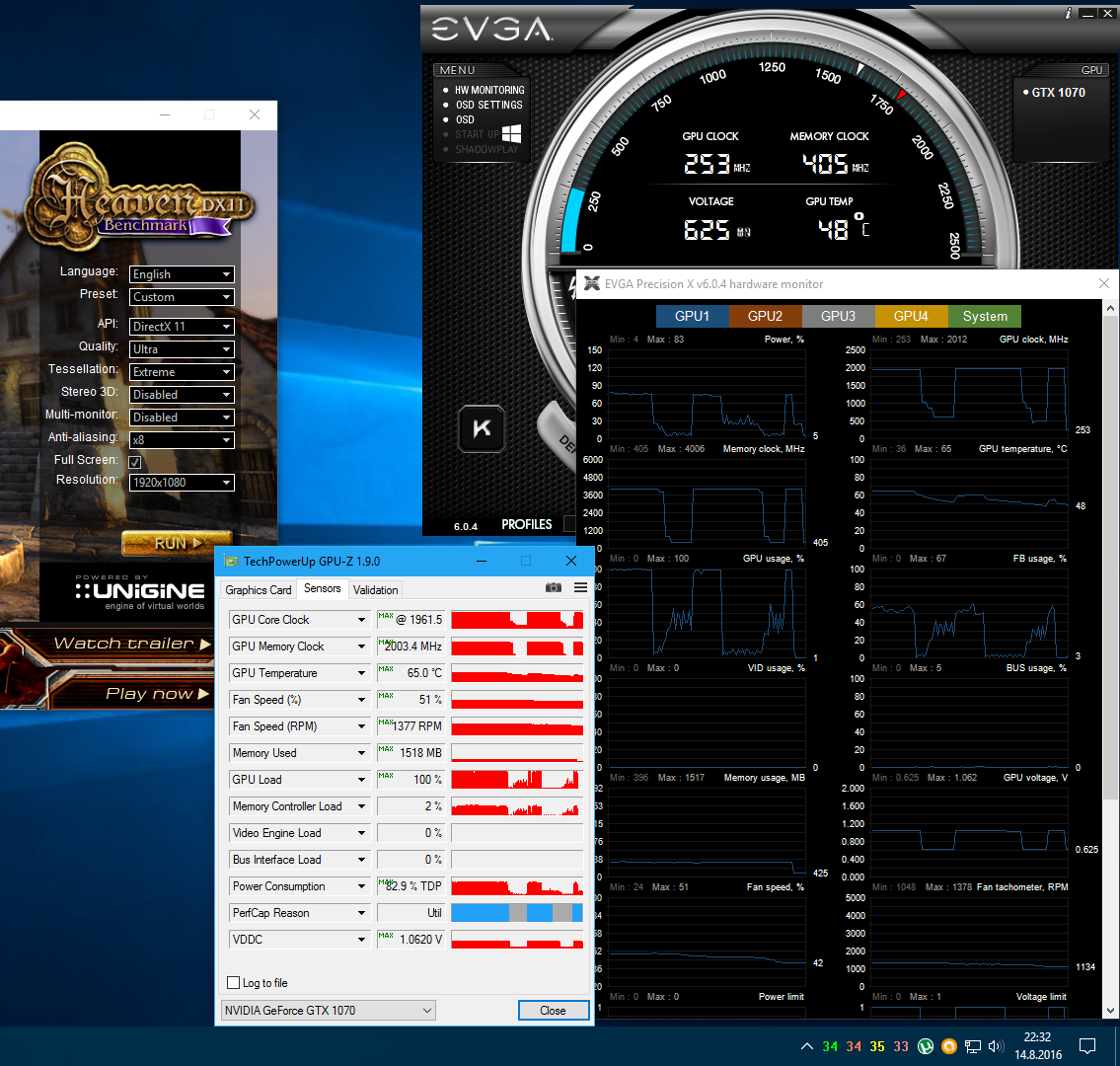Select the GPU3 tab in hardware monitor
Image resolution: width=1120 pixels, height=1066 pixels.
tap(838, 316)
